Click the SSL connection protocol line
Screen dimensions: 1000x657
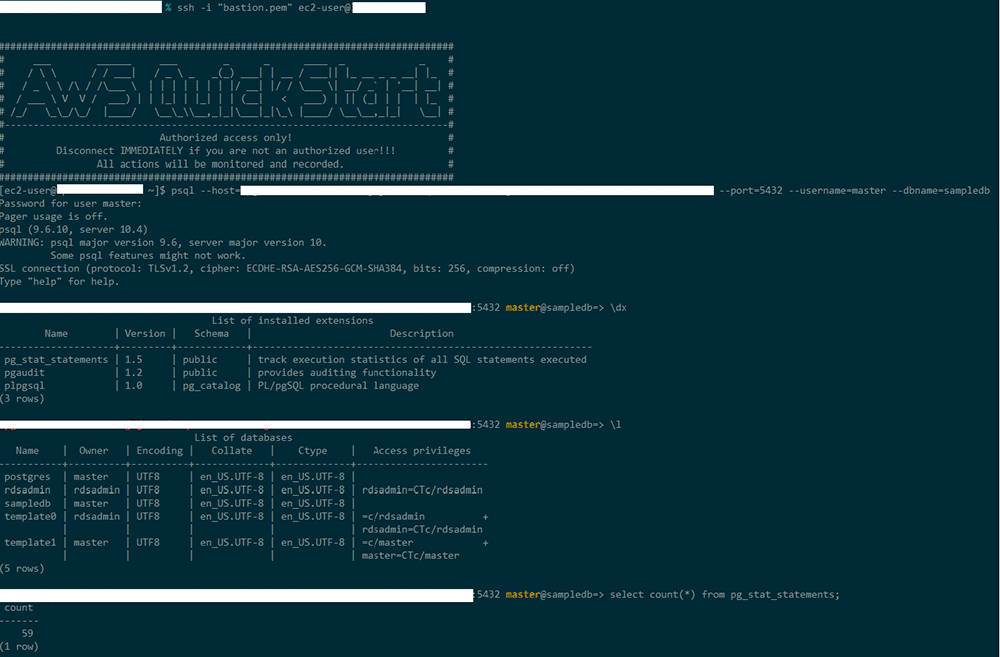point(287,269)
